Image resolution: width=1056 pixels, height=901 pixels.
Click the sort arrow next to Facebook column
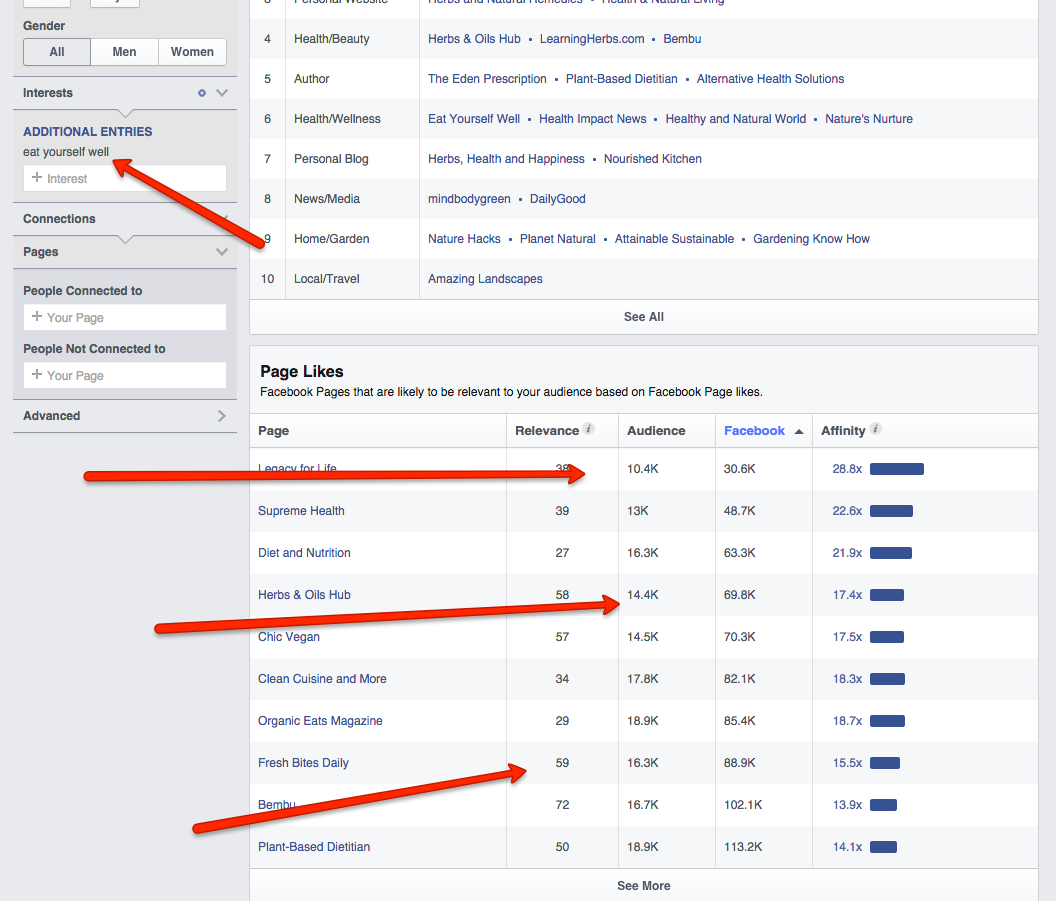point(799,432)
